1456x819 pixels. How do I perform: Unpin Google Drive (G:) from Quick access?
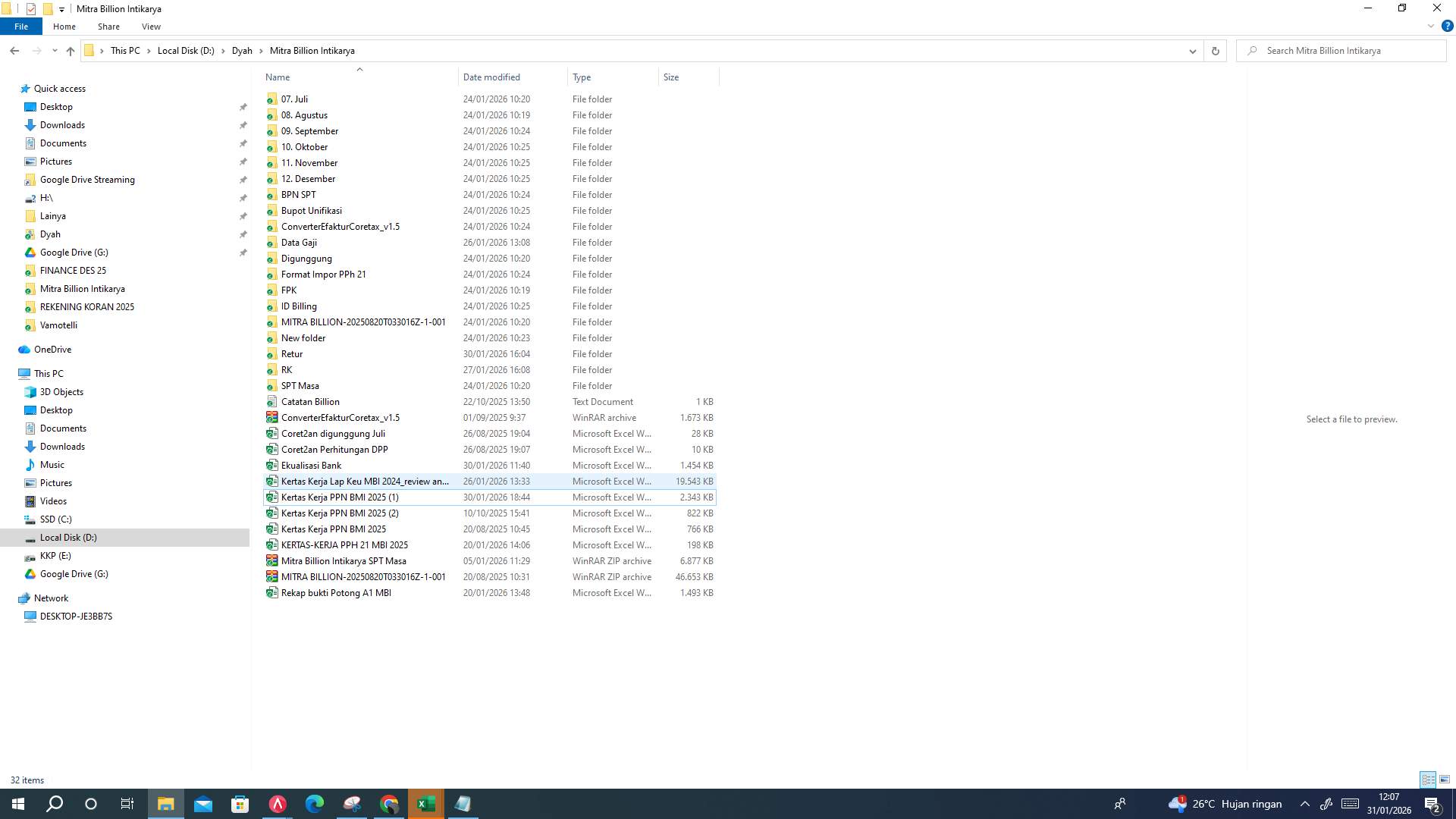(x=243, y=253)
